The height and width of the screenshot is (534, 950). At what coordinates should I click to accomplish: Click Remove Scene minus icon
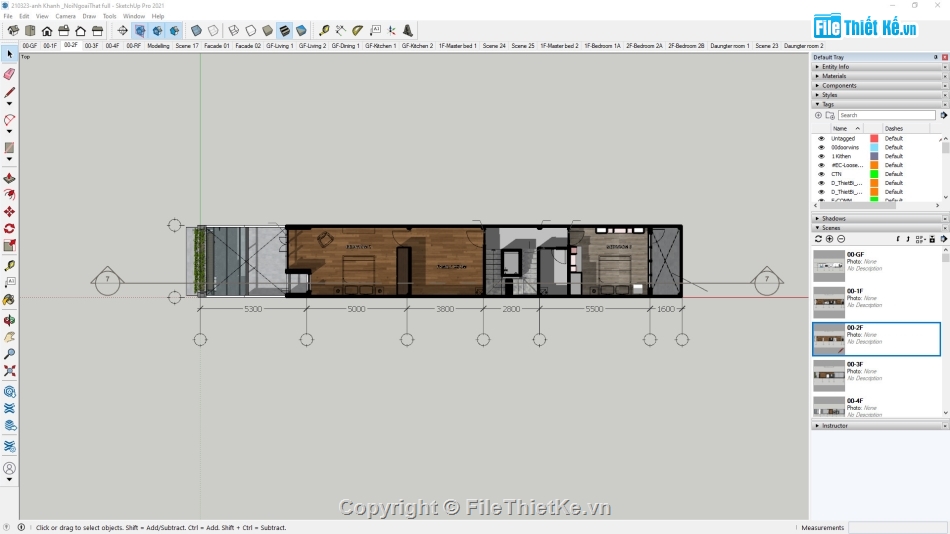(841, 239)
